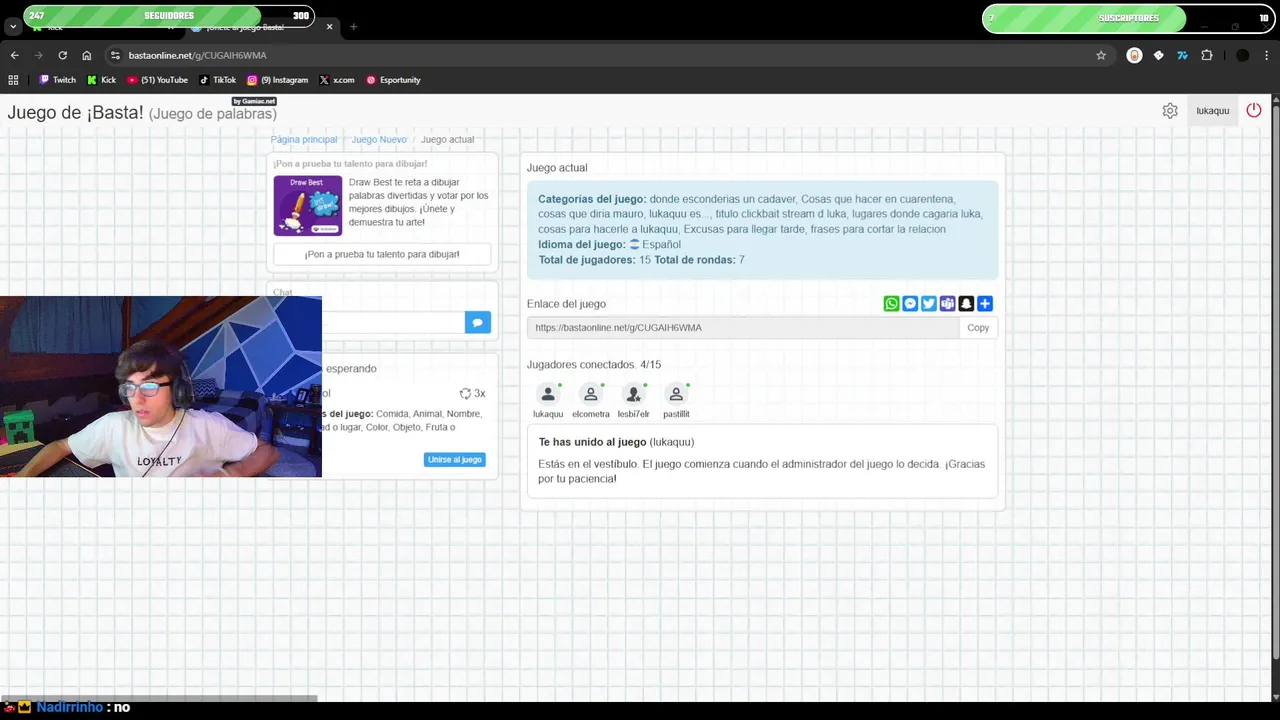The width and height of the screenshot is (1280, 720).
Task: Log out with the red power icon
Action: [x=1254, y=110]
